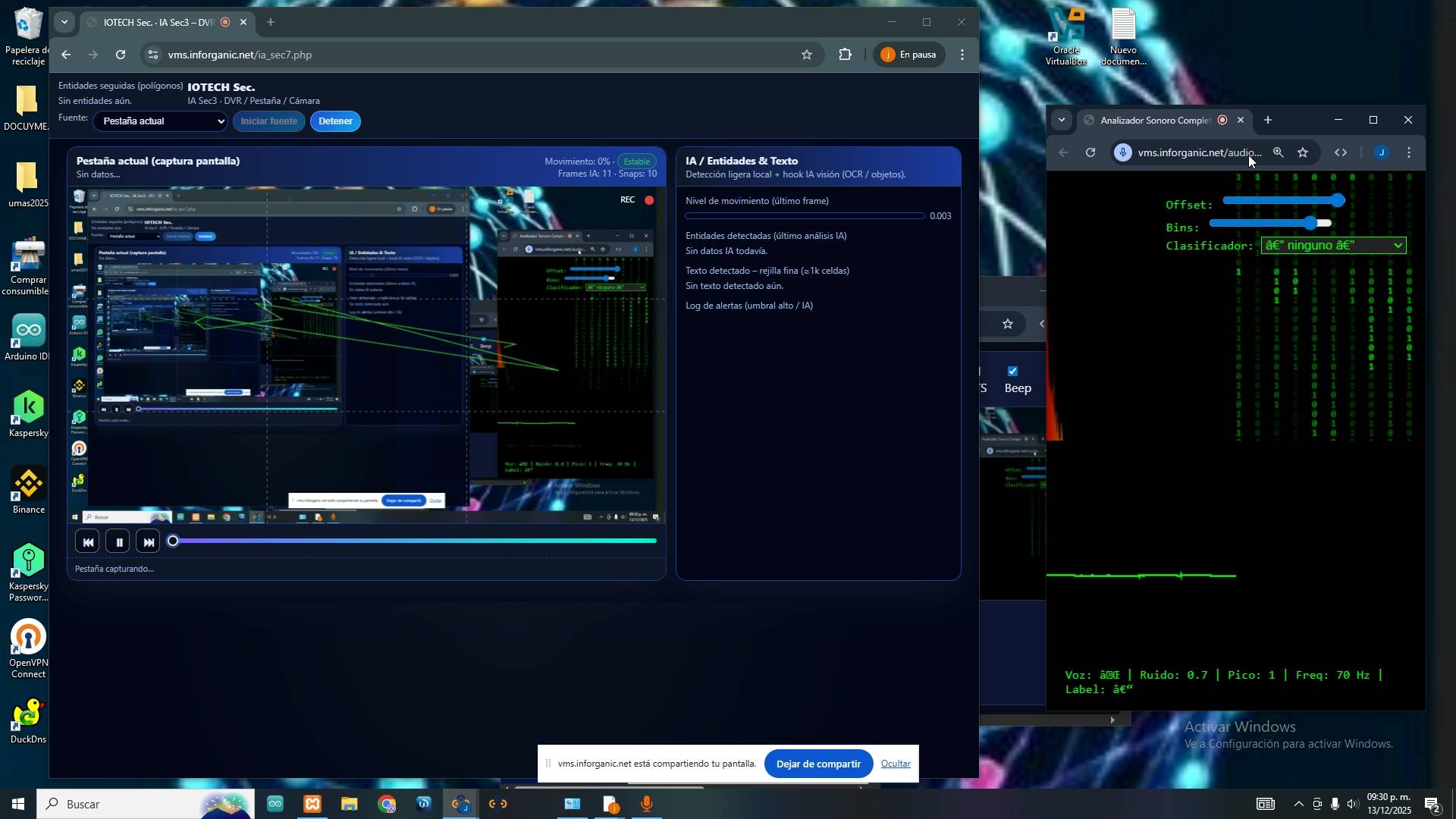The width and height of the screenshot is (1456, 819).
Task: Reload the IOTECH Sec page
Action: point(121,55)
